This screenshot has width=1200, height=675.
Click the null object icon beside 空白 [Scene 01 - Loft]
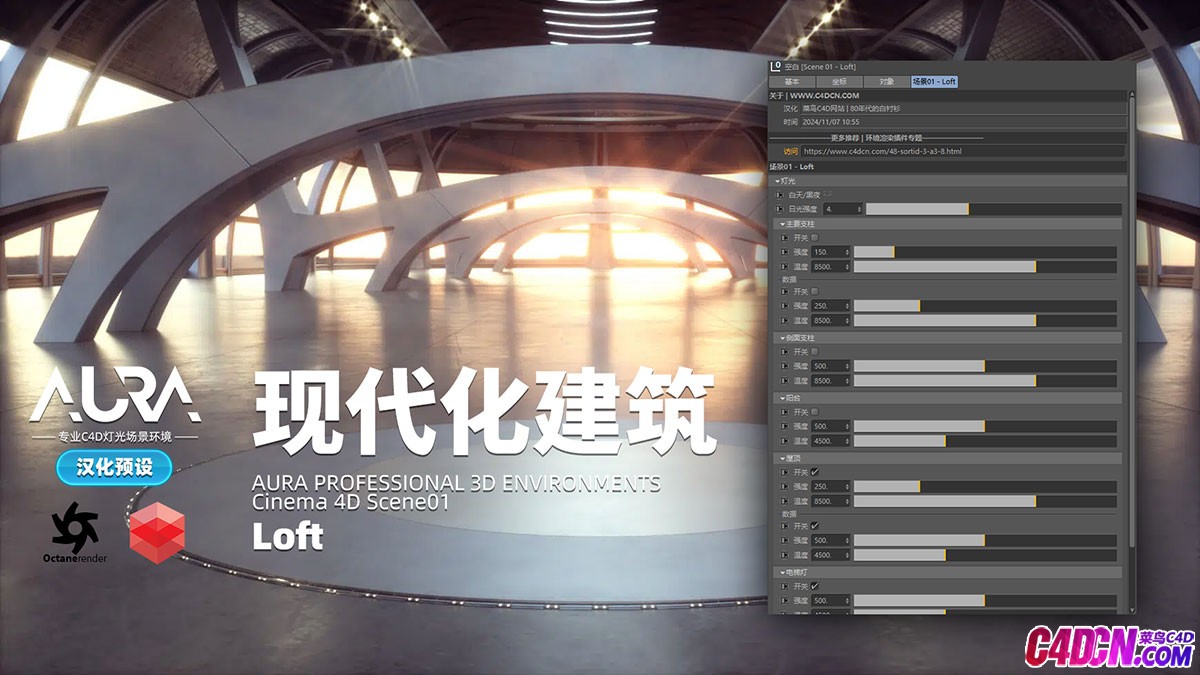point(775,67)
